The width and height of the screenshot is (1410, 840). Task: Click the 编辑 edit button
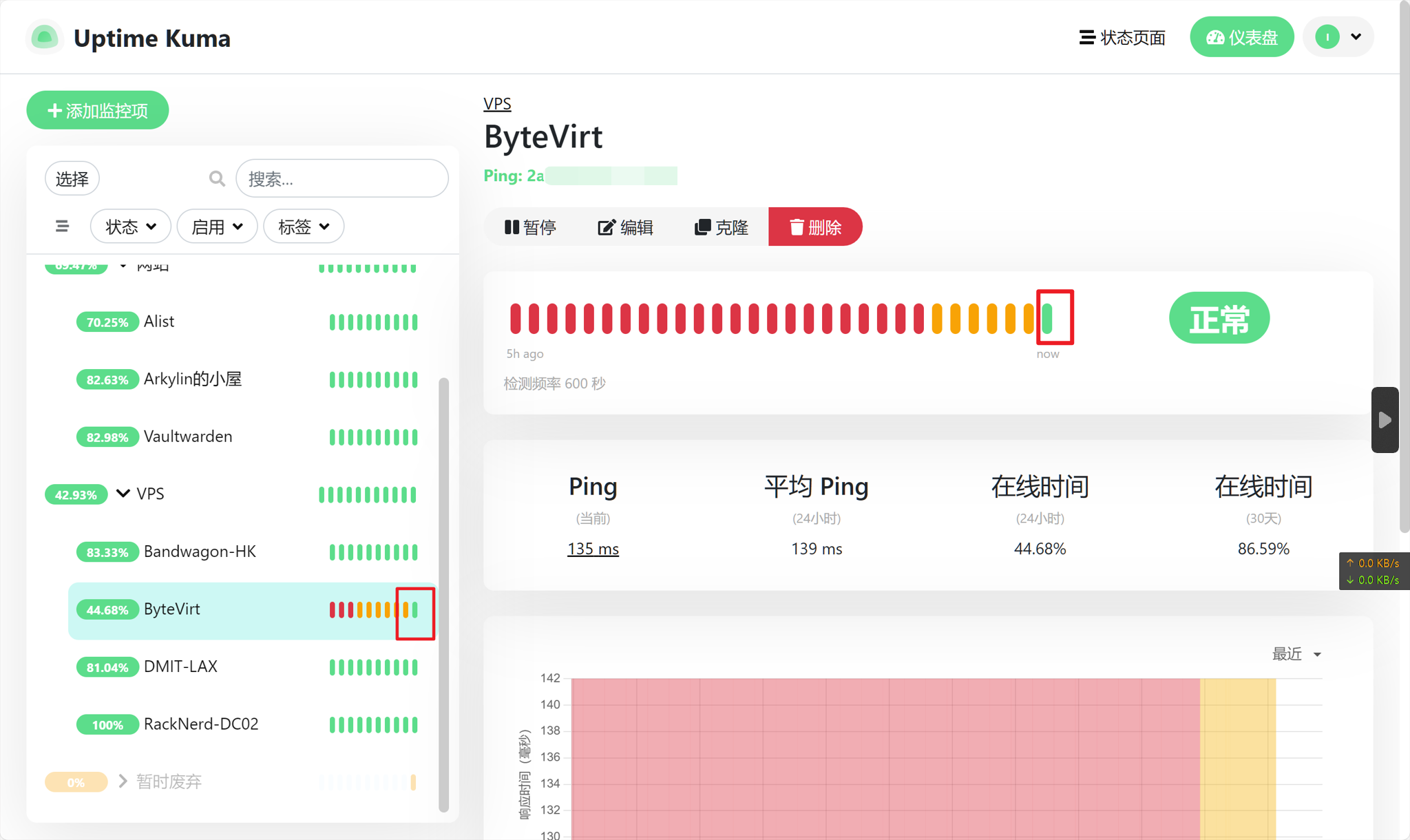pos(625,227)
